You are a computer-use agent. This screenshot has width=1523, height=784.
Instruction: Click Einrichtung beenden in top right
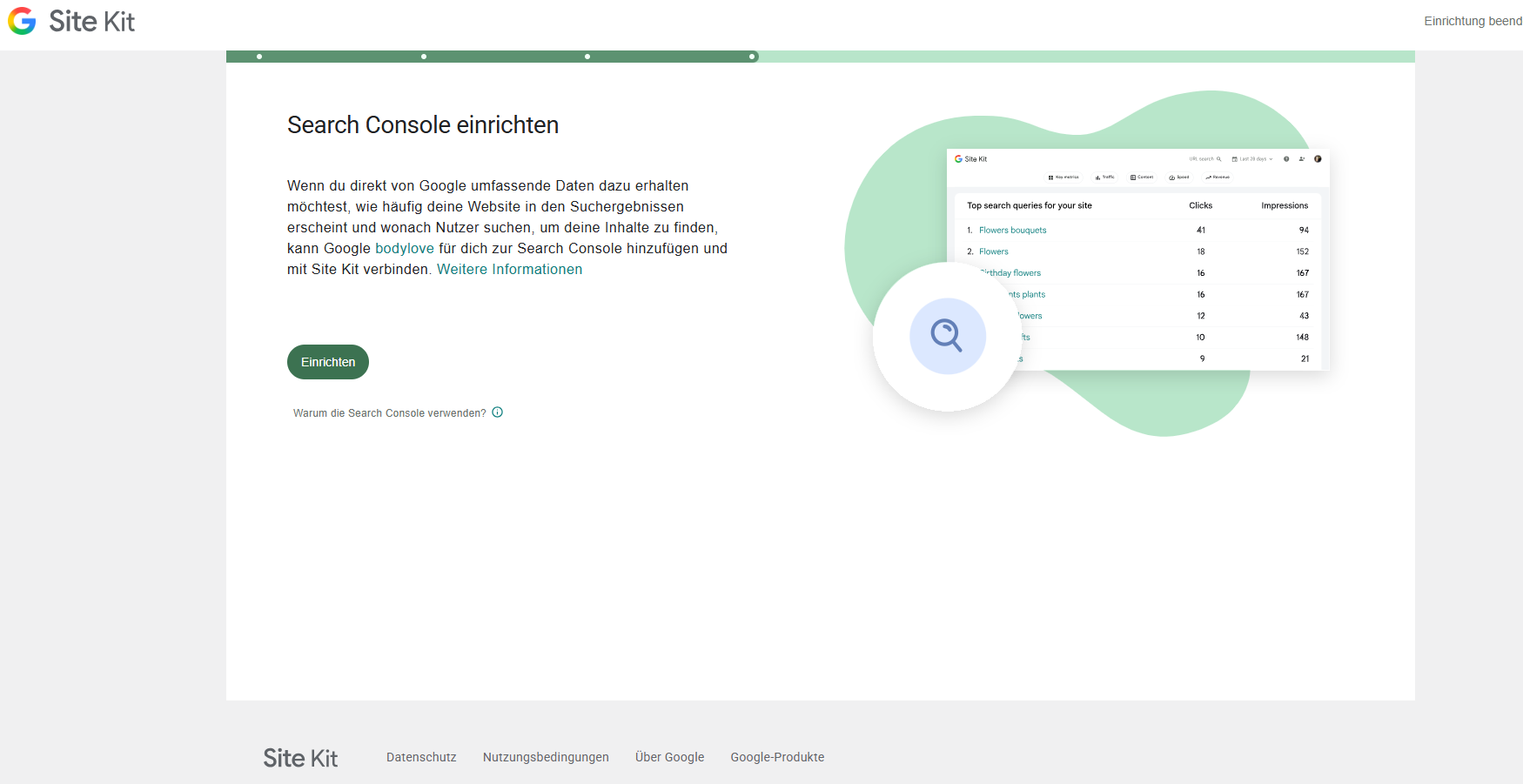pyautogui.click(x=1473, y=21)
